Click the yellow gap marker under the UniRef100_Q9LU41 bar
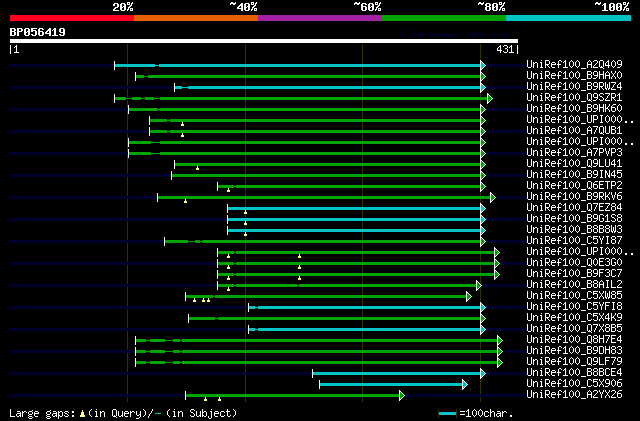The image size is (640, 421). [x=198, y=168]
